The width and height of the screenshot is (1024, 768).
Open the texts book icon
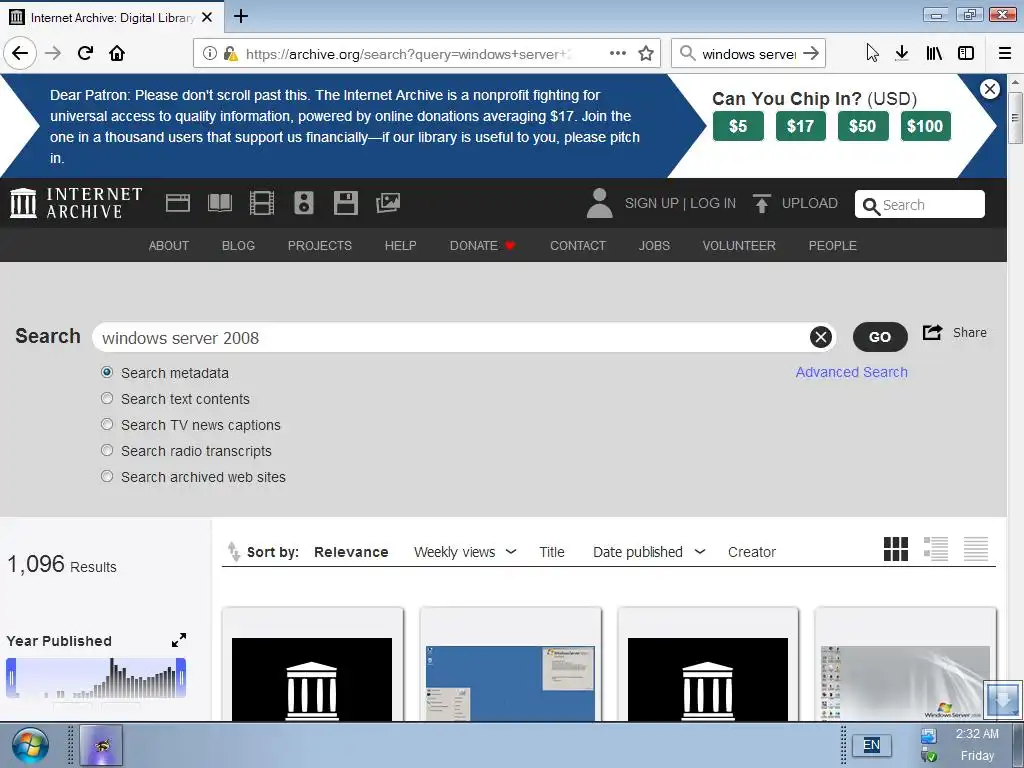coord(219,203)
